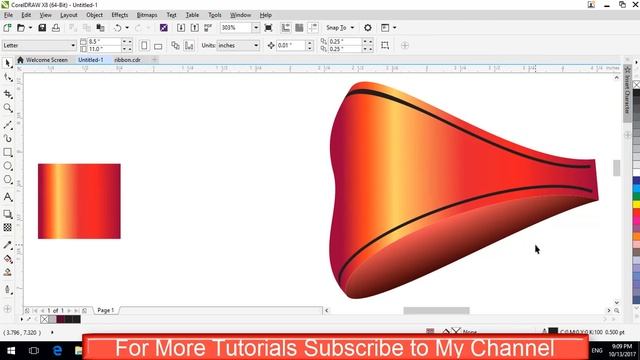Screen dimensions: 640x360
Task: Open the Windows Start menu
Action: (x=11, y=351)
